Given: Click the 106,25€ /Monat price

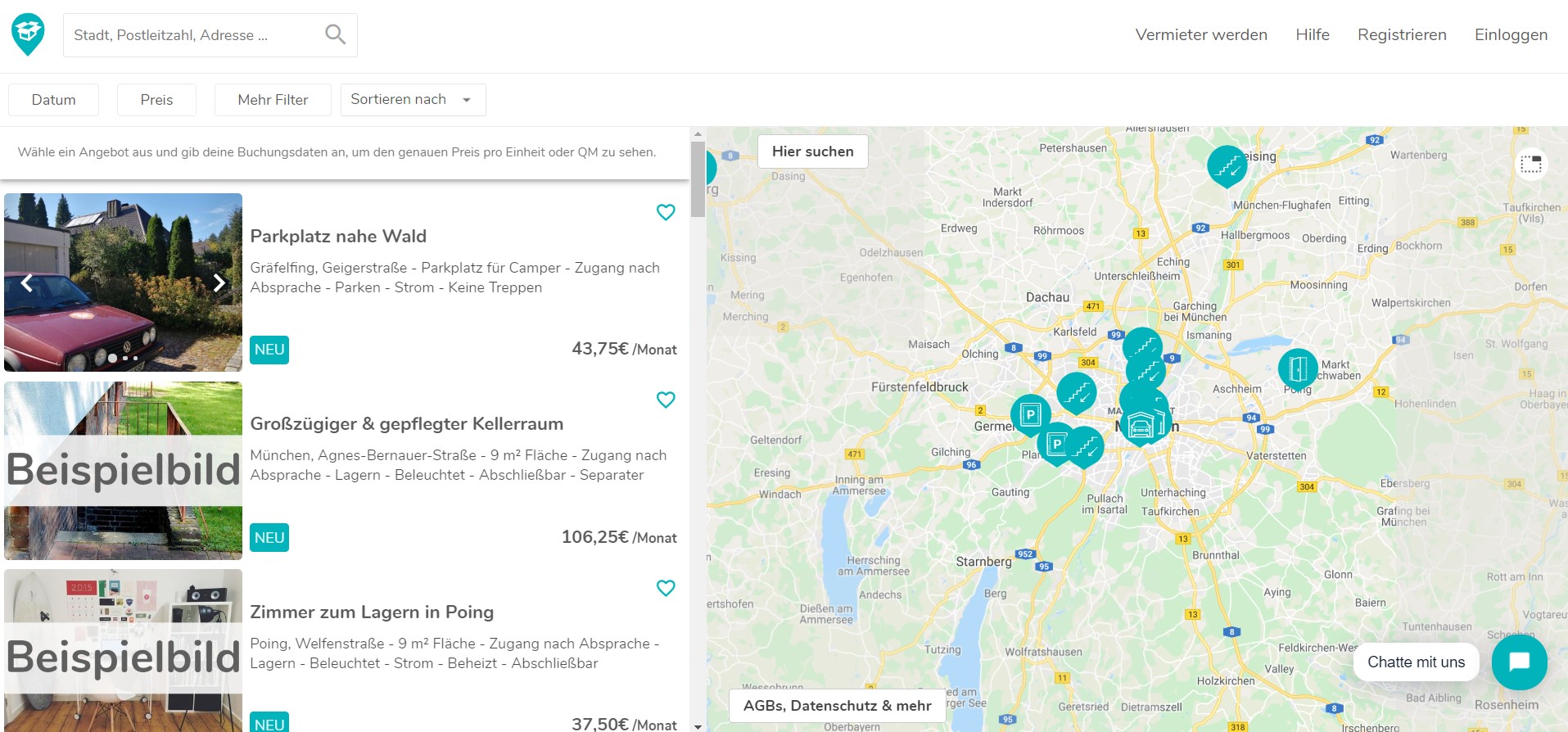Looking at the screenshot, I should pos(619,537).
